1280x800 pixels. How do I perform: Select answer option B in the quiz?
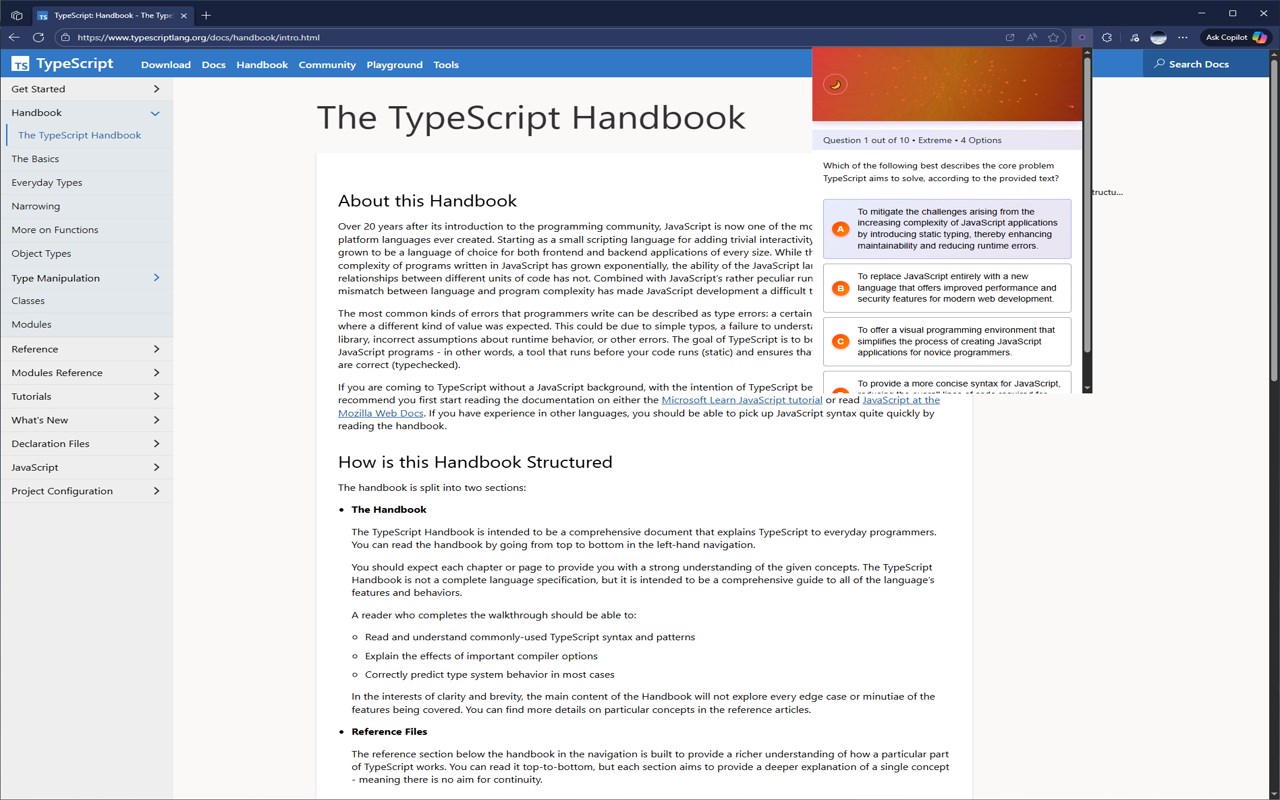coord(947,288)
